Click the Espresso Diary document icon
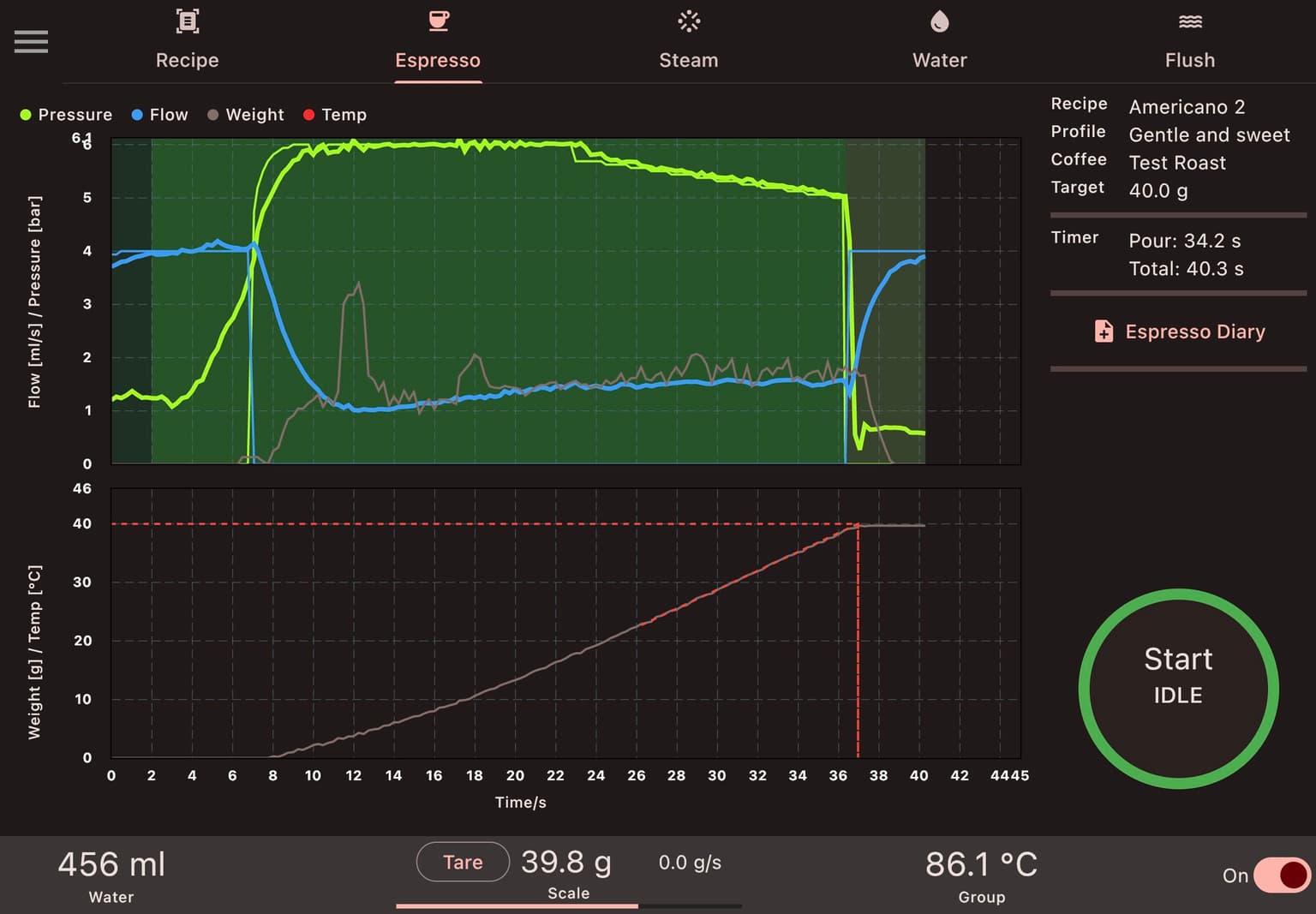 (x=1104, y=332)
